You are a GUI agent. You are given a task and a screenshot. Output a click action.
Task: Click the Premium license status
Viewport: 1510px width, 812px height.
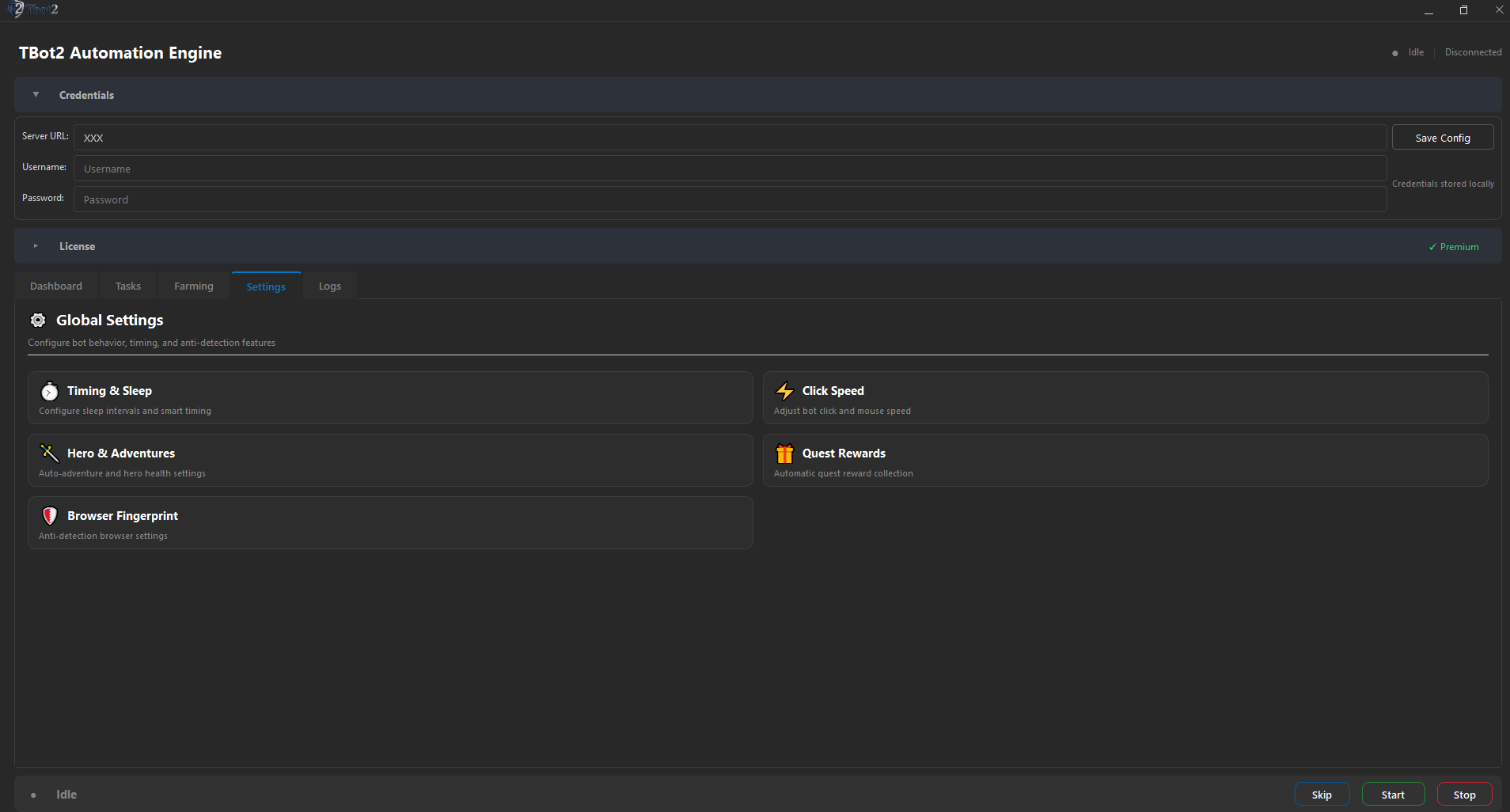tap(1454, 246)
